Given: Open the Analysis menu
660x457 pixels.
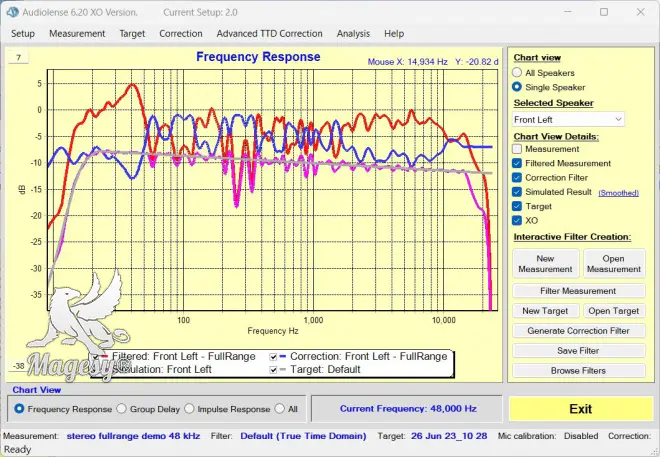Looking at the screenshot, I should [x=353, y=34].
